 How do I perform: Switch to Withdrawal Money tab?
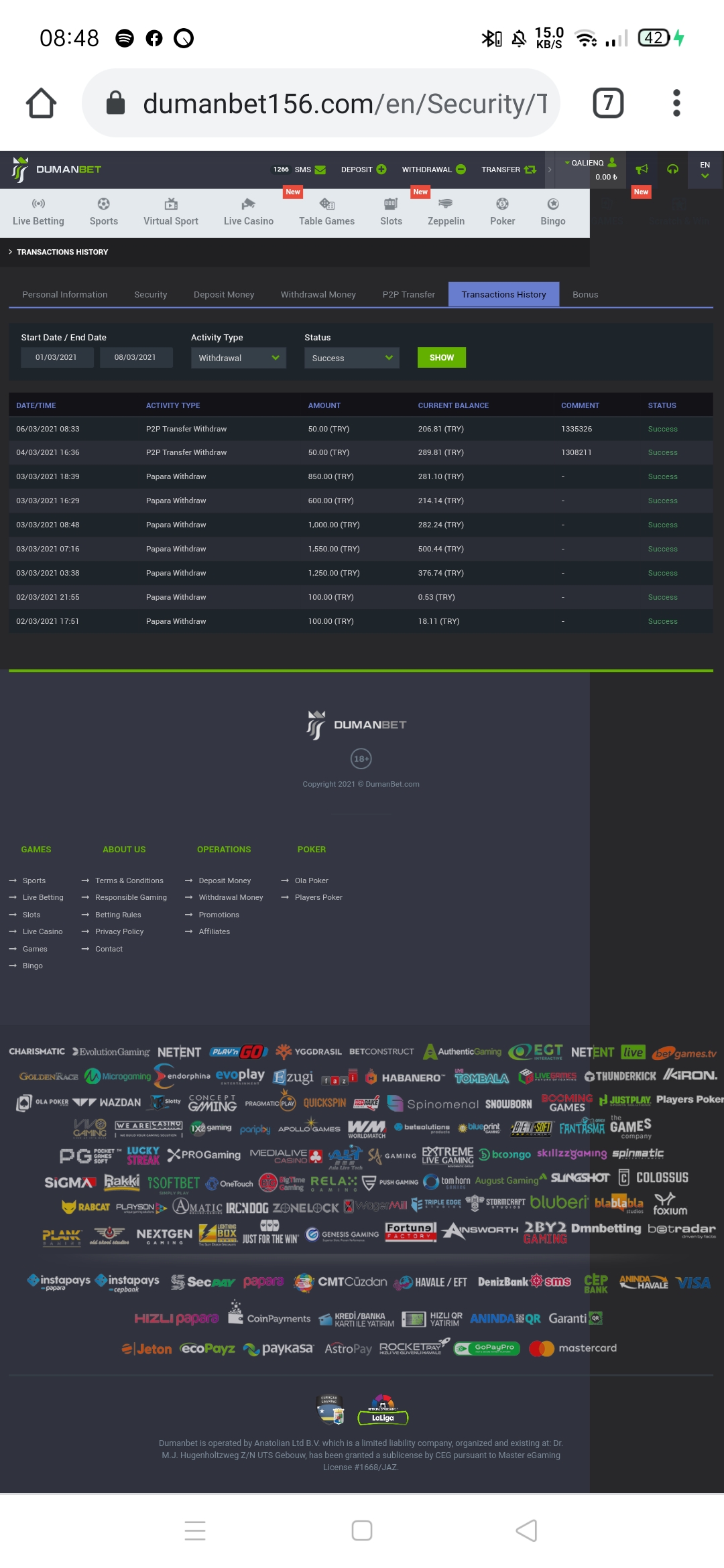(x=318, y=294)
